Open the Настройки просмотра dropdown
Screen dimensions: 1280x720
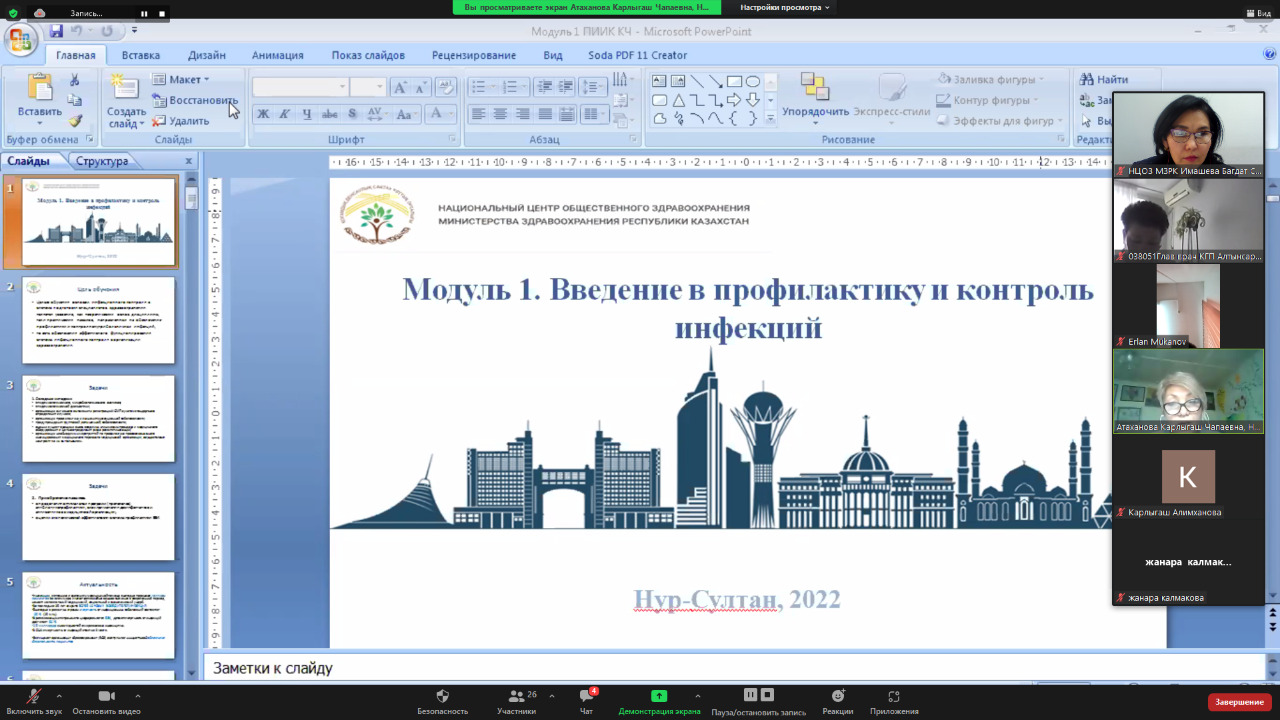click(785, 7)
